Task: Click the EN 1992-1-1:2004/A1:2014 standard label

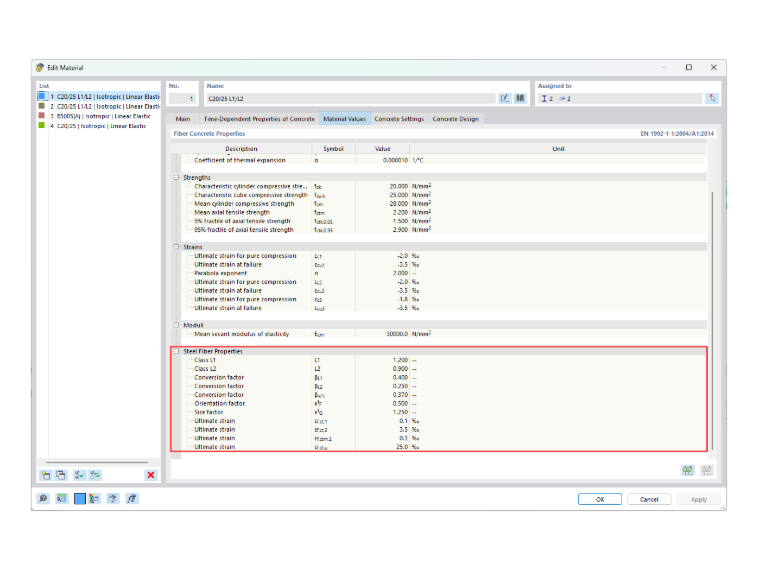Action: tap(677, 133)
